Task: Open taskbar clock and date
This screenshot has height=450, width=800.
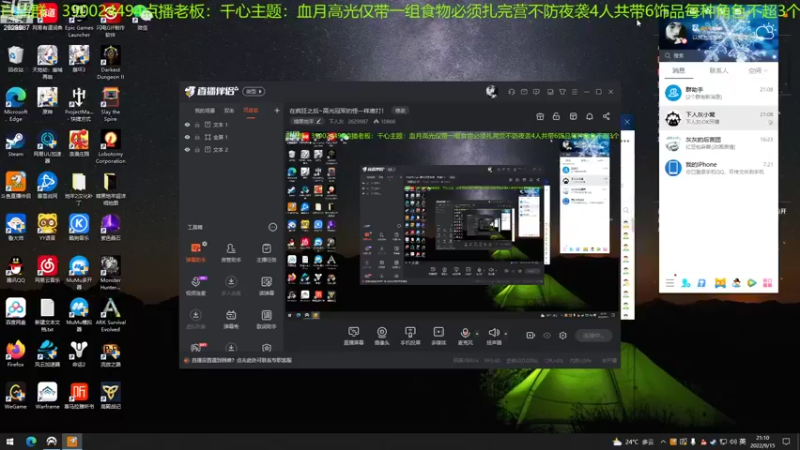Action: coord(762,442)
